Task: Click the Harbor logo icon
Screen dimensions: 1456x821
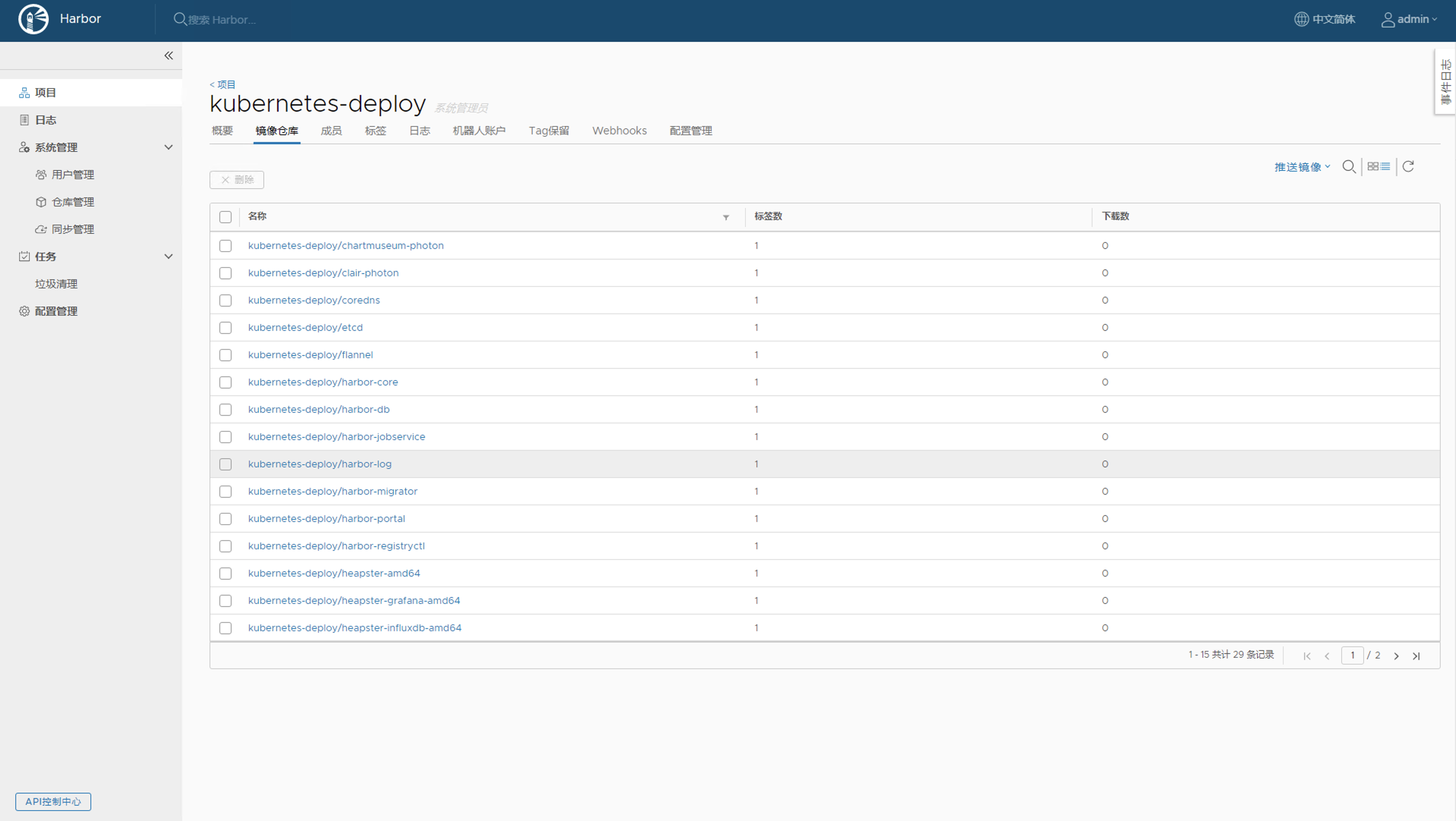Action: point(33,19)
